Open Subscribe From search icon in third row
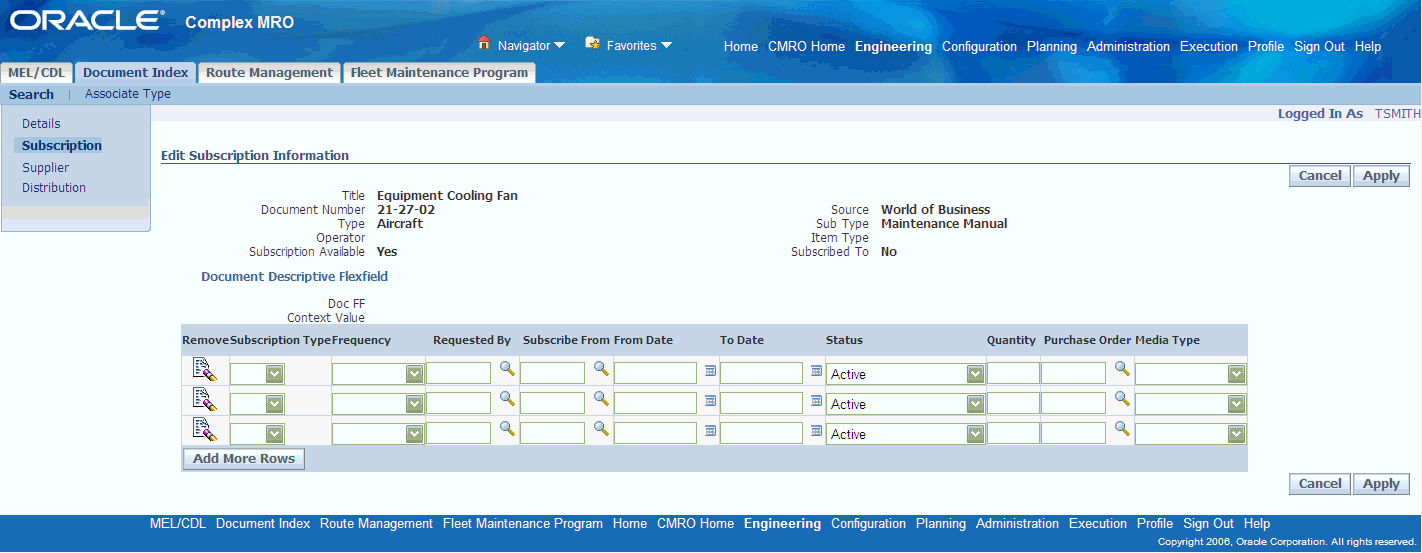Image resolution: width=1422 pixels, height=553 pixels. pyautogui.click(x=601, y=428)
